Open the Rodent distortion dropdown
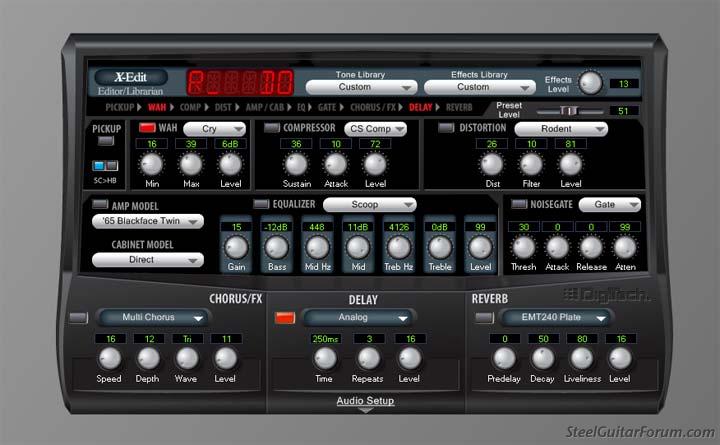Screen dimensions: 720x445 pos(561,129)
